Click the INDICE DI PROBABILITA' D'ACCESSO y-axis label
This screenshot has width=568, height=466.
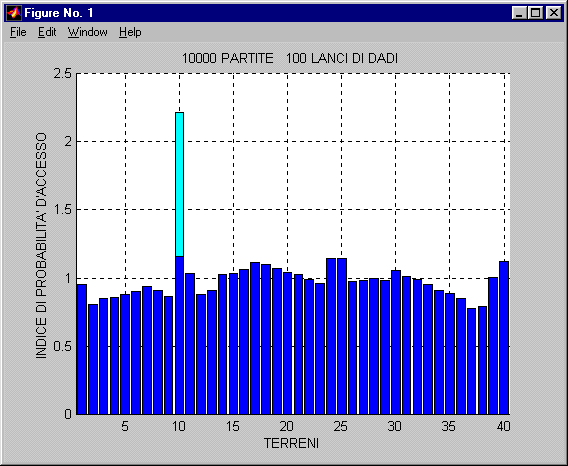coord(41,246)
